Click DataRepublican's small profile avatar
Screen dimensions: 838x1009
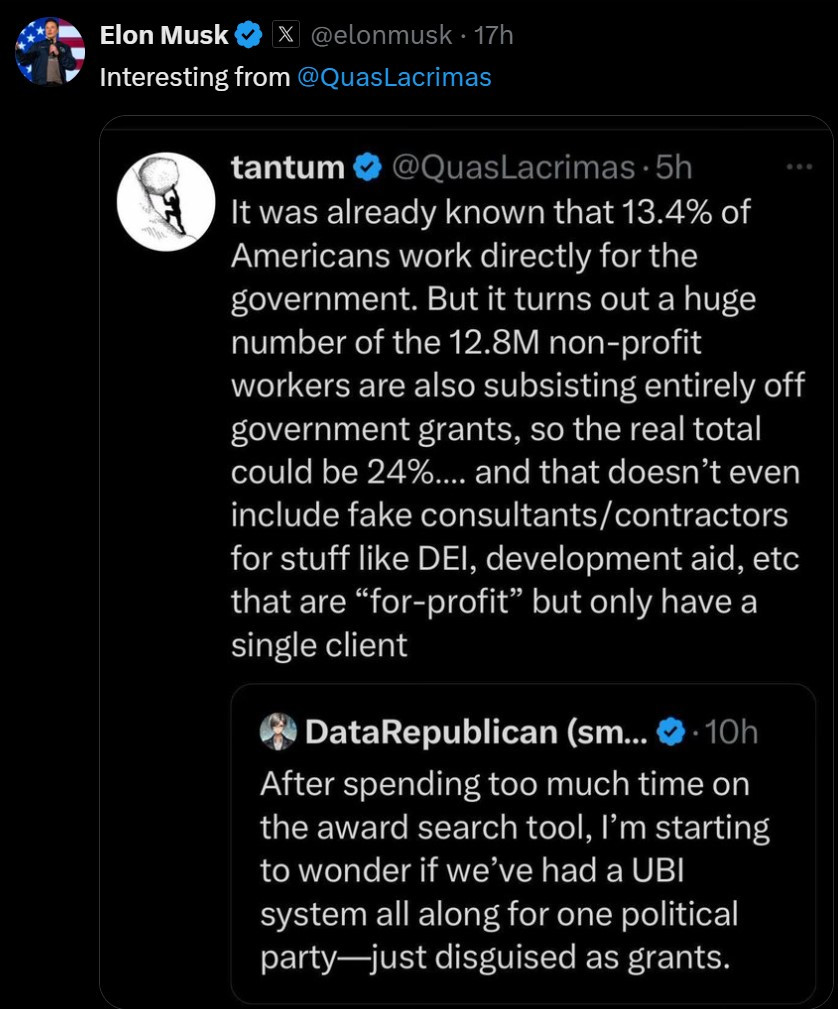(279, 733)
